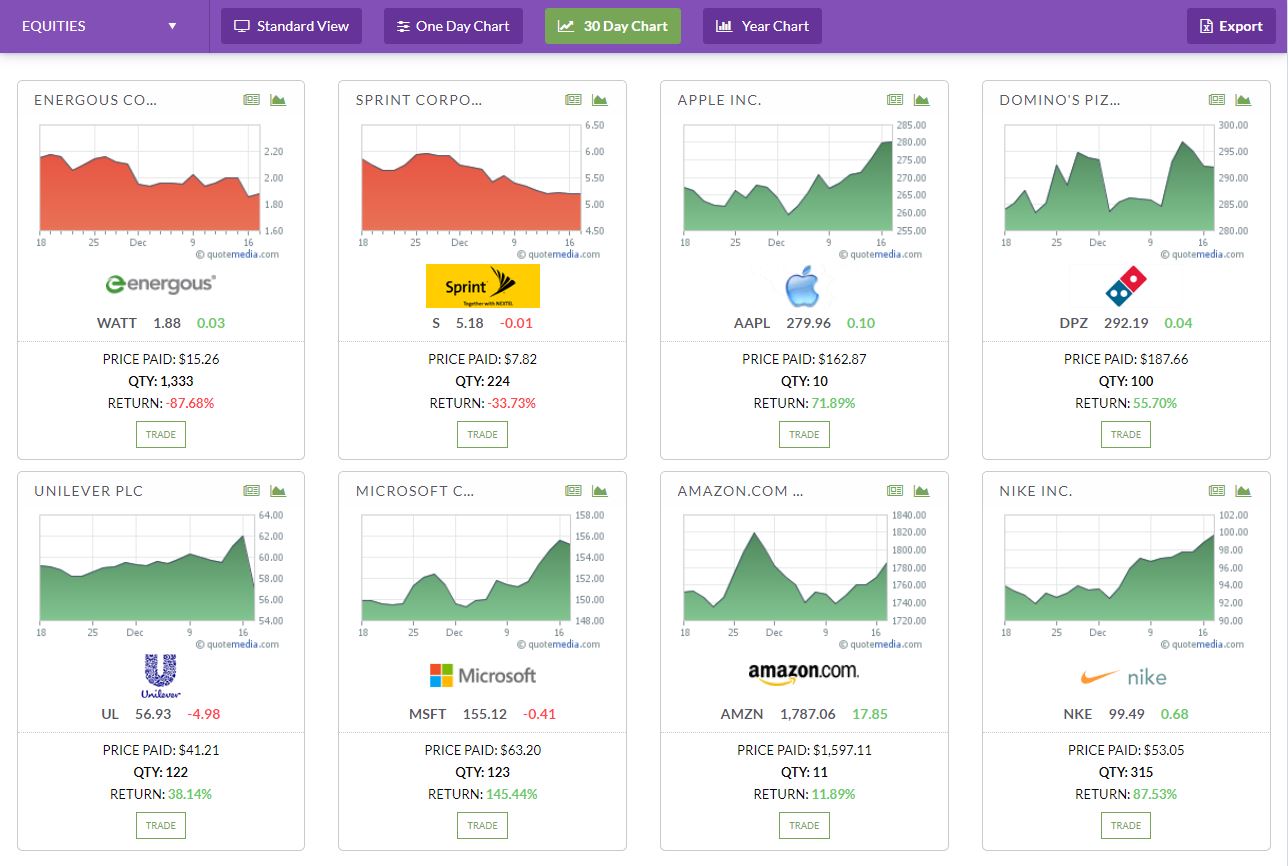Click the NIKE INC. card title

1036,491
